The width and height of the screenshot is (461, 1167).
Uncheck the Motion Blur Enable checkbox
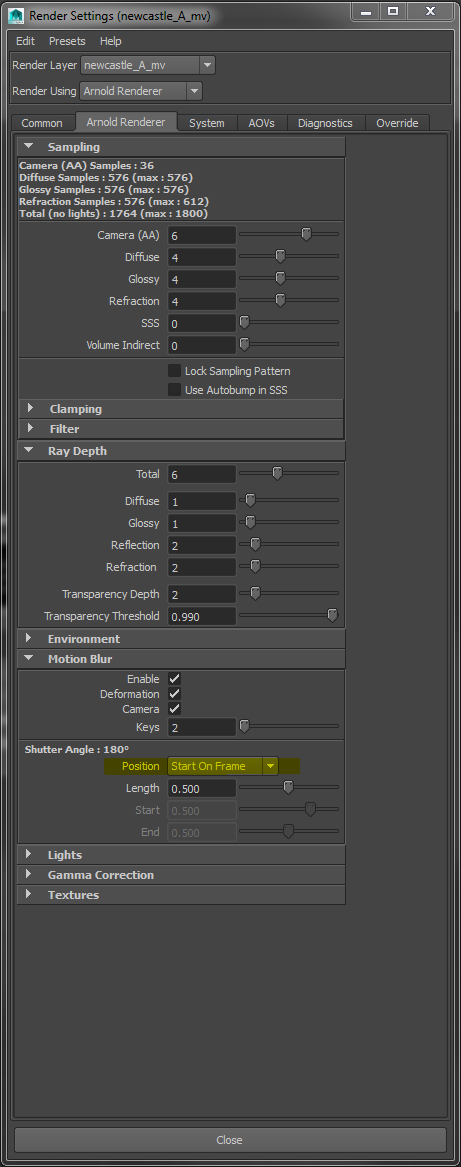click(175, 679)
